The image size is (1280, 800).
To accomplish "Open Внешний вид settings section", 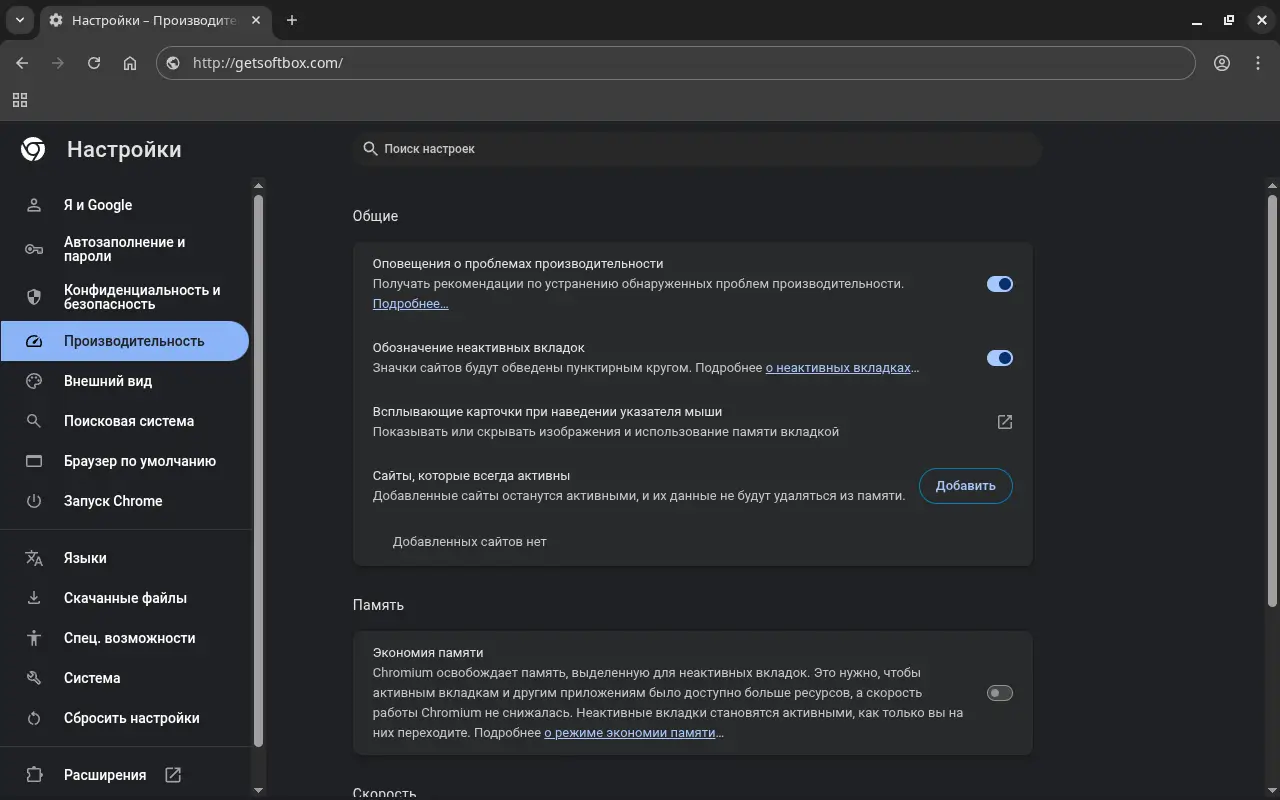I will click(108, 381).
